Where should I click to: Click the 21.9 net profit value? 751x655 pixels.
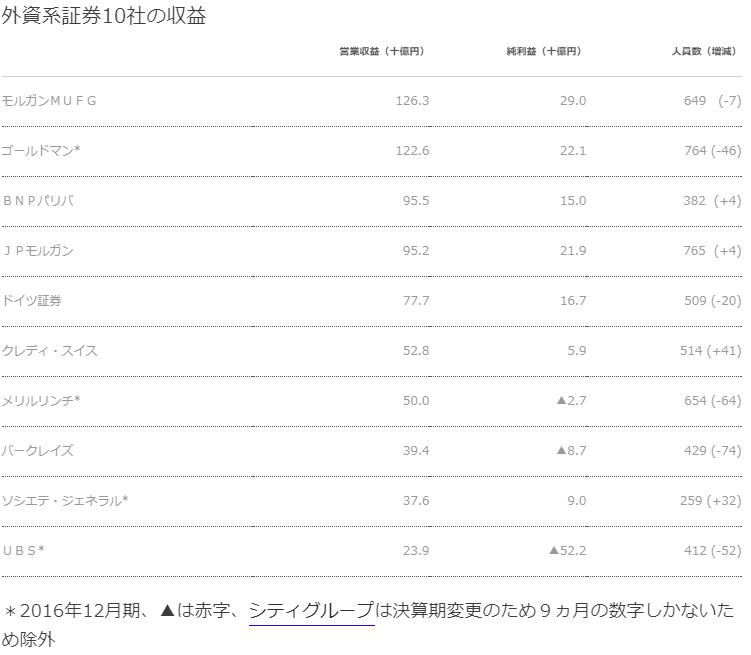573,251
